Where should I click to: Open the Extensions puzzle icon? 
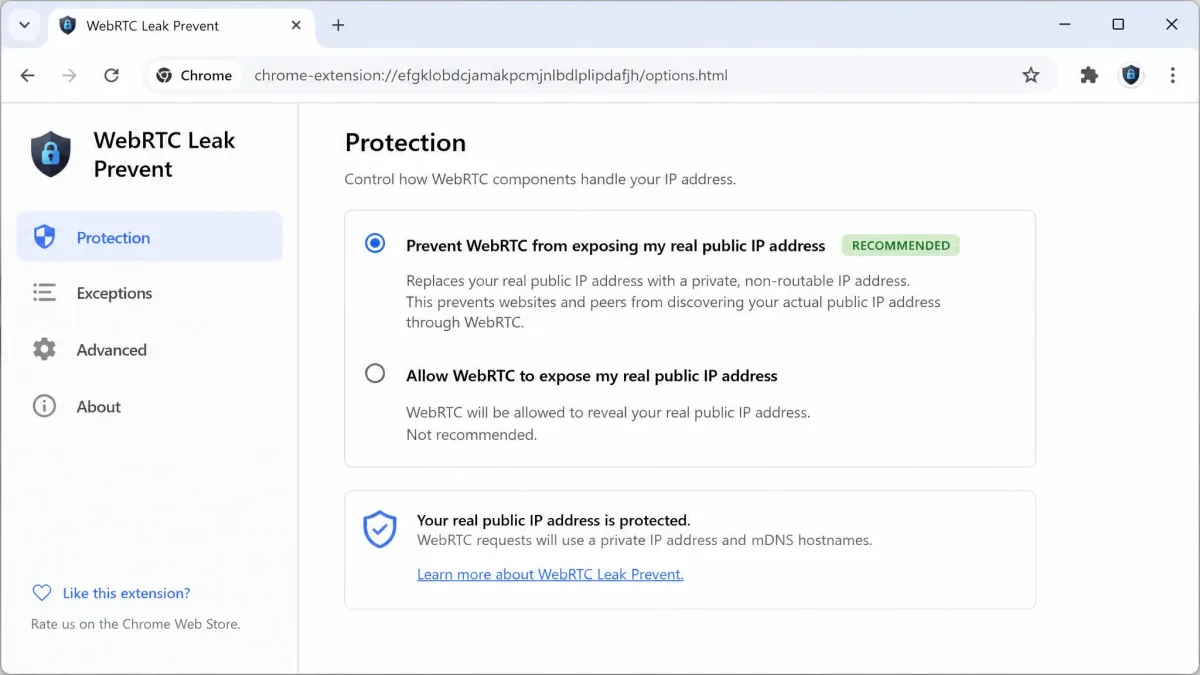click(x=1089, y=75)
